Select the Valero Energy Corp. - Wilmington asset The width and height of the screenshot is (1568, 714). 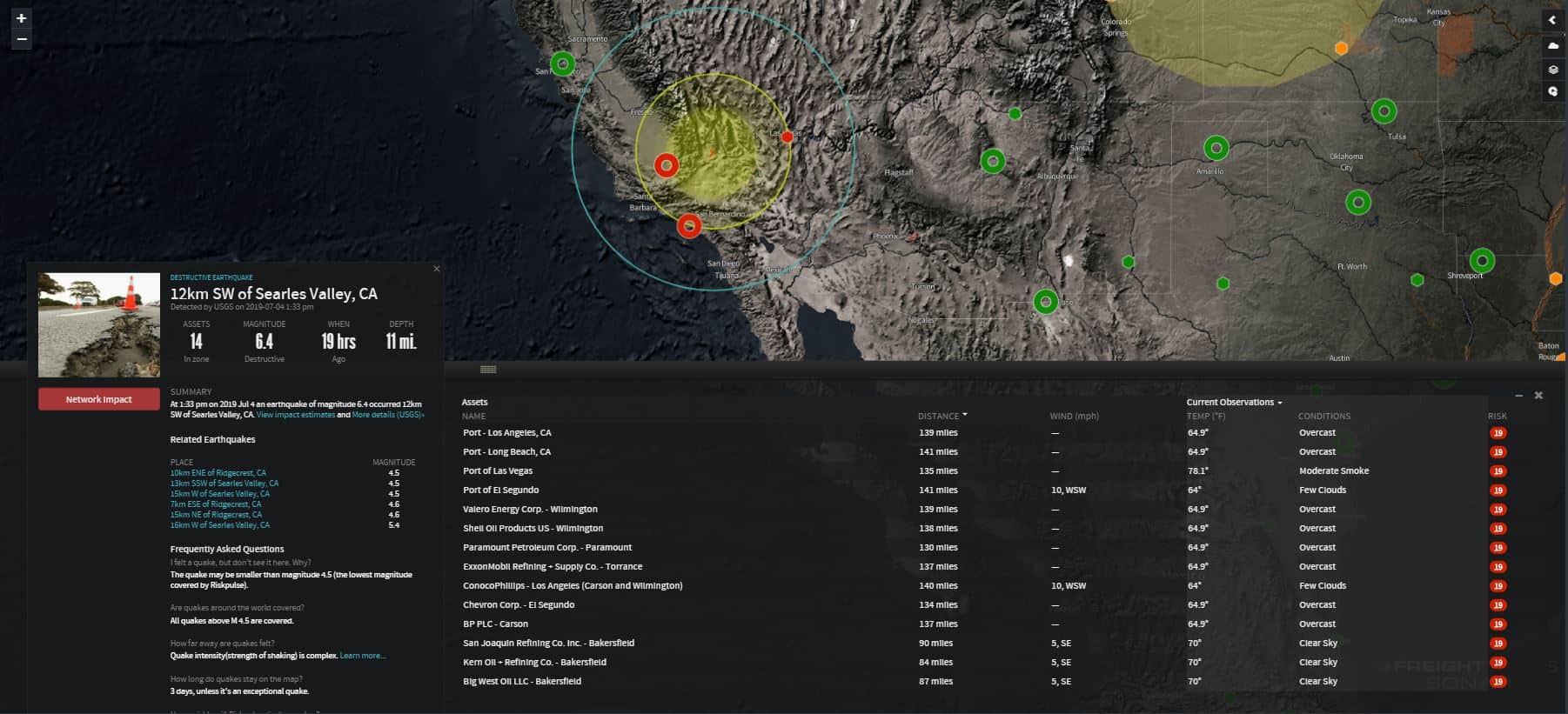tap(530, 510)
